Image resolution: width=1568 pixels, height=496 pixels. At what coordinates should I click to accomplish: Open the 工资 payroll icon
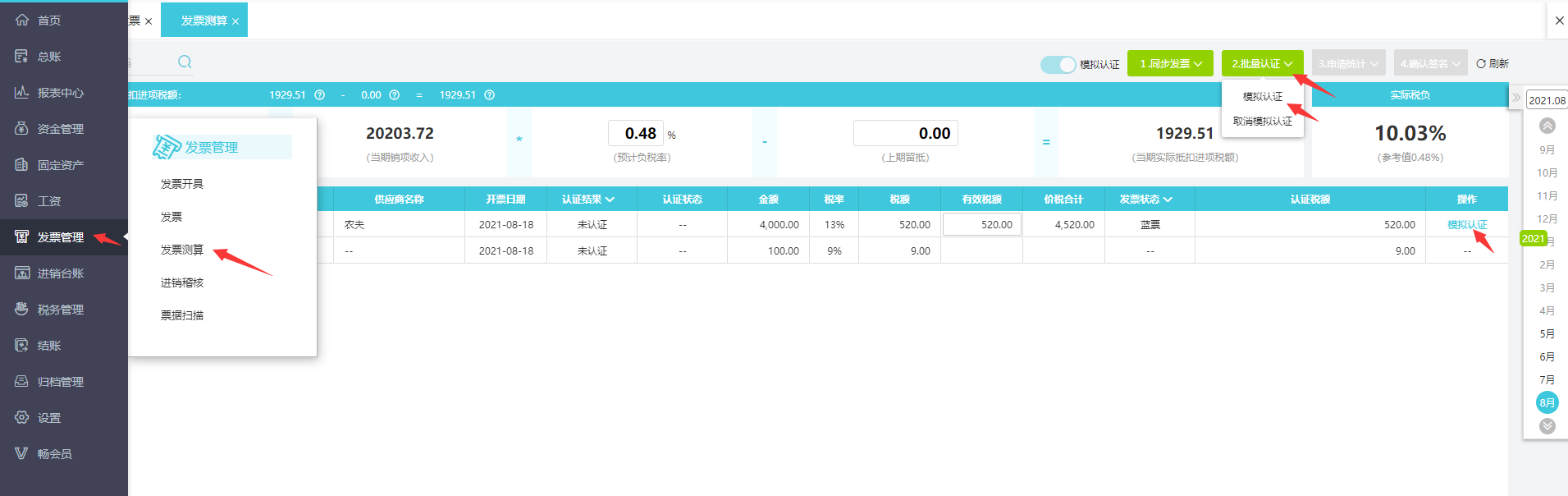[22, 200]
